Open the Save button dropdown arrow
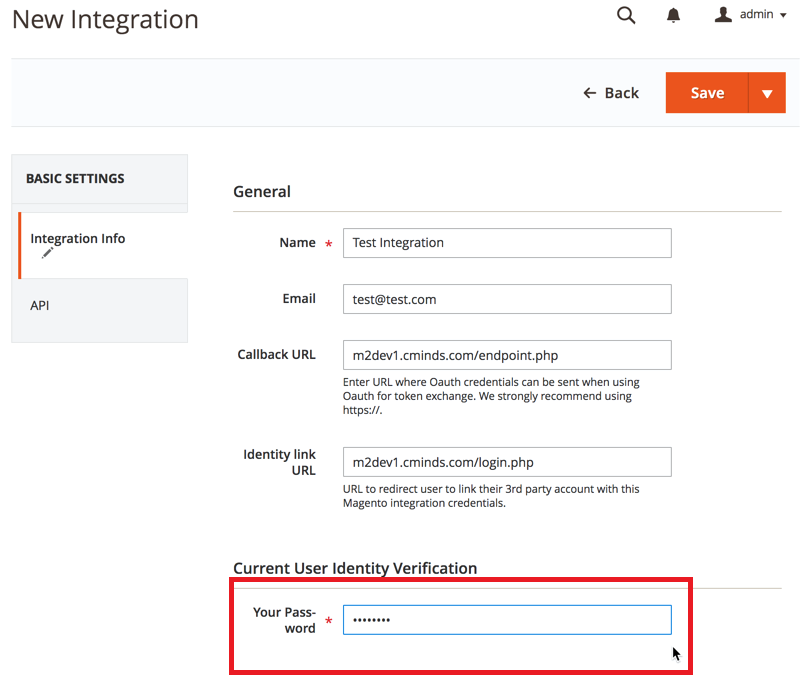The width and height of the screenshot is (808, 676). click(767, 93)
